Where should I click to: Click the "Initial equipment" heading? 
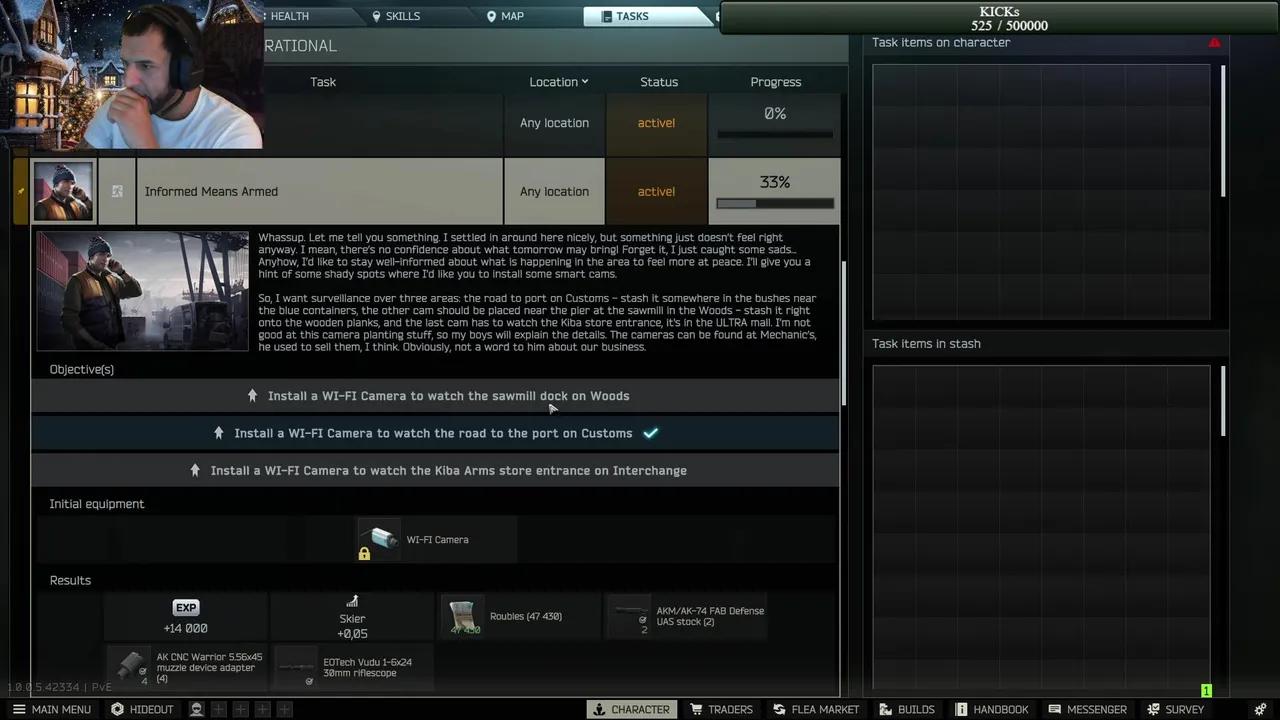[x=97, y=504]
